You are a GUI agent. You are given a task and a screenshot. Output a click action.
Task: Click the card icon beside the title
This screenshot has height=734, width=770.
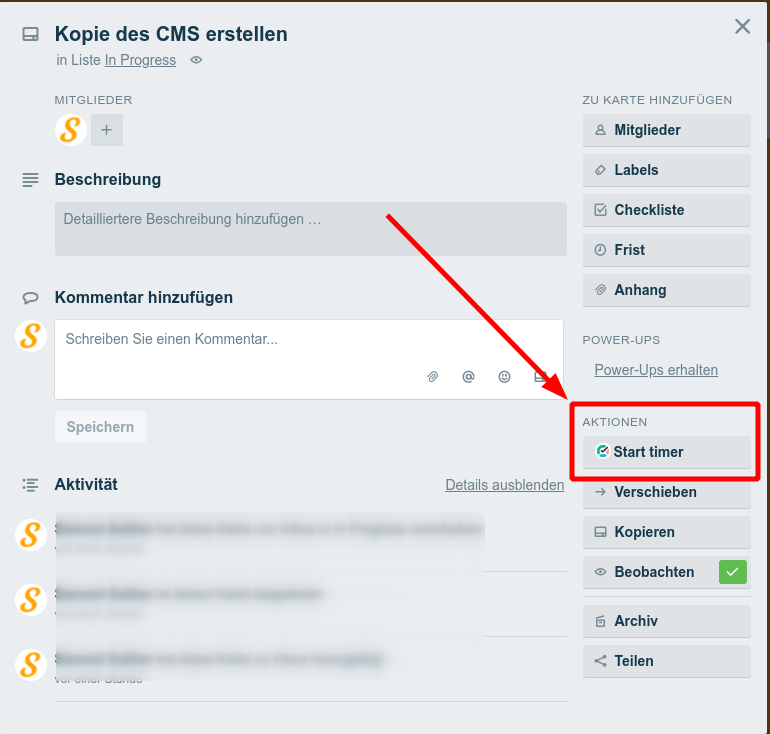(30, 34)
